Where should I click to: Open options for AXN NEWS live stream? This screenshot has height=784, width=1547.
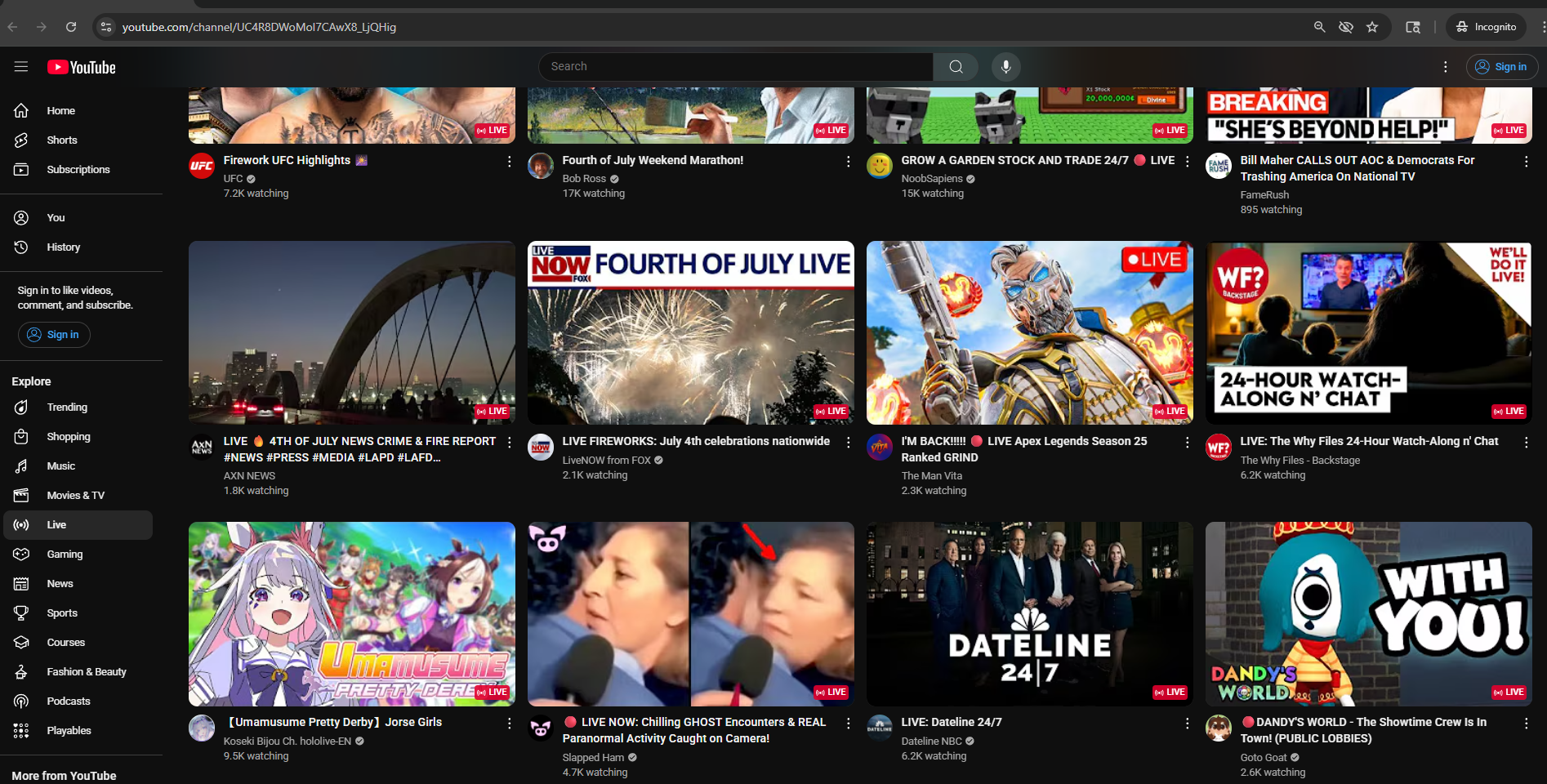pyautogui.click(x=509, y=443)
